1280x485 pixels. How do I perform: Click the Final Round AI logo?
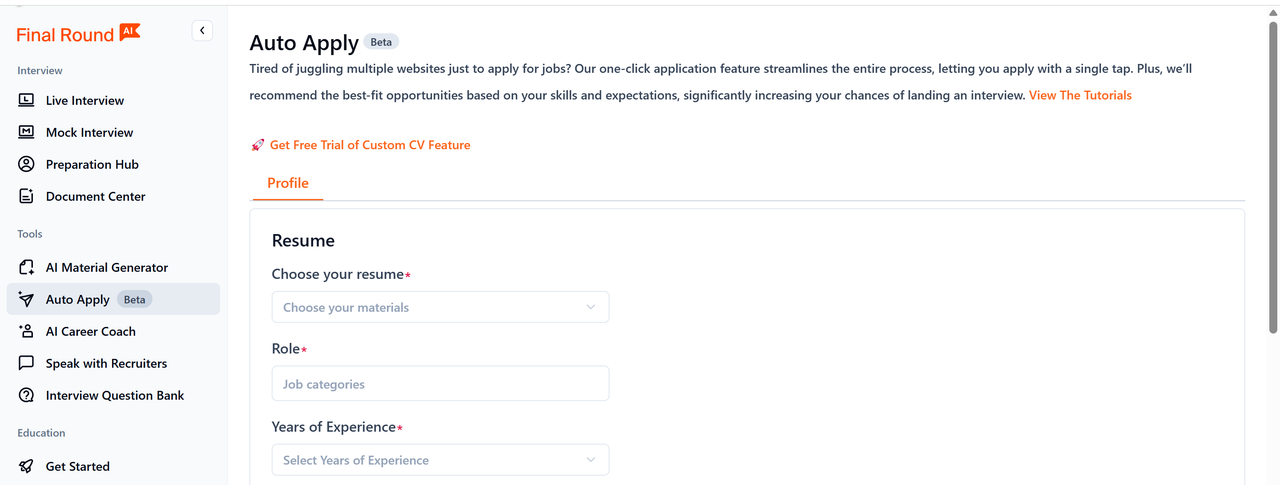coord(78,34)
